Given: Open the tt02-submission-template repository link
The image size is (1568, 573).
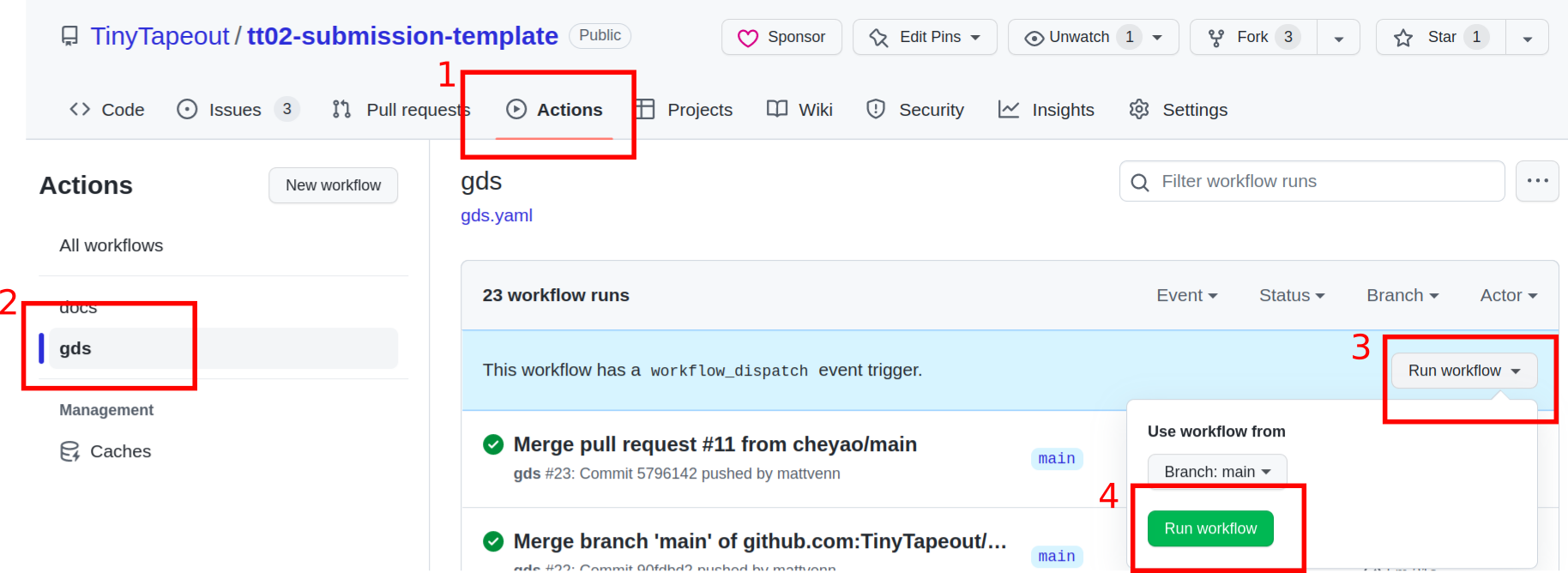Looking at the screenshot, I should (x=402, y=36).
